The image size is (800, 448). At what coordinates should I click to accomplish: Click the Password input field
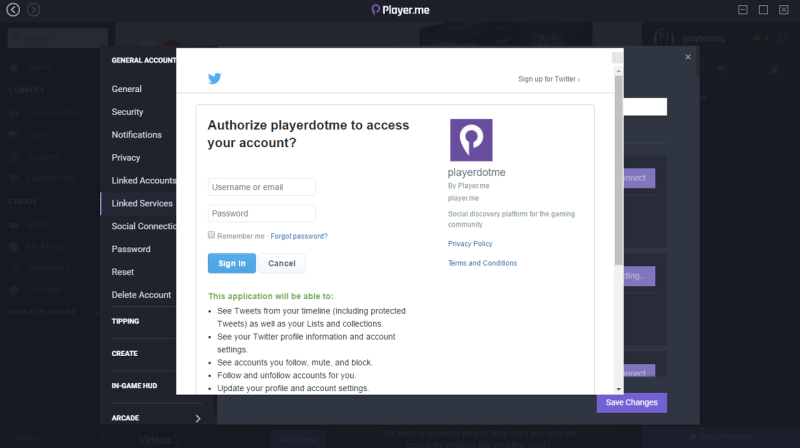coord(262,213)
